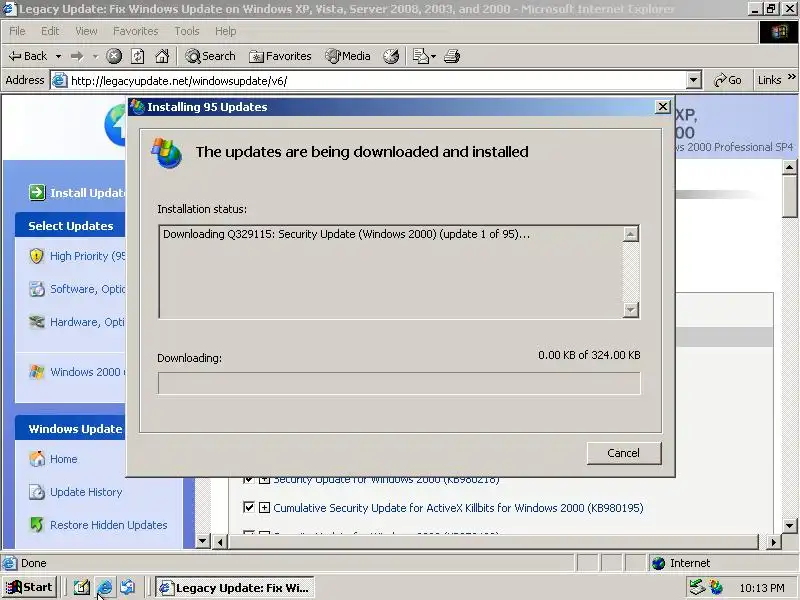
Task: Open the View menu
Action: 86,31
